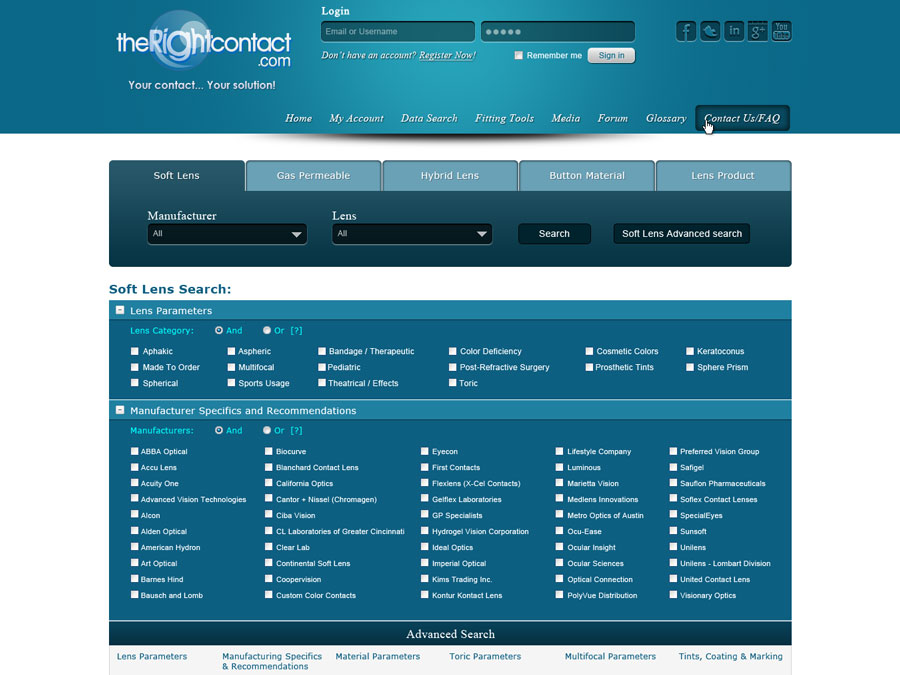Switch to the Gas Permeable tab
This screenshot has width=900, height=675.
(313, 176)
